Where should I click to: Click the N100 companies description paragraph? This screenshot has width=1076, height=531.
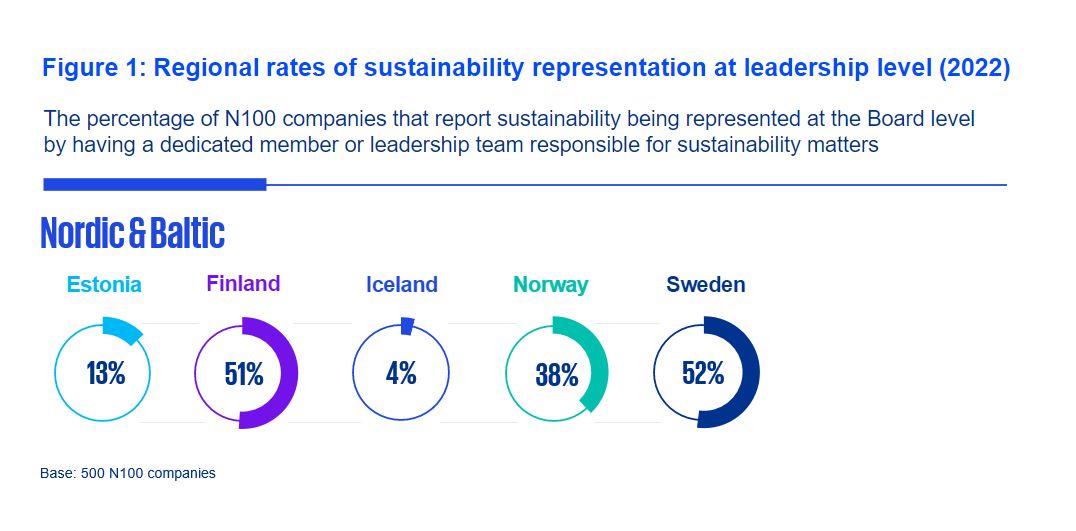pyautogui.click(x=509, y=132)
